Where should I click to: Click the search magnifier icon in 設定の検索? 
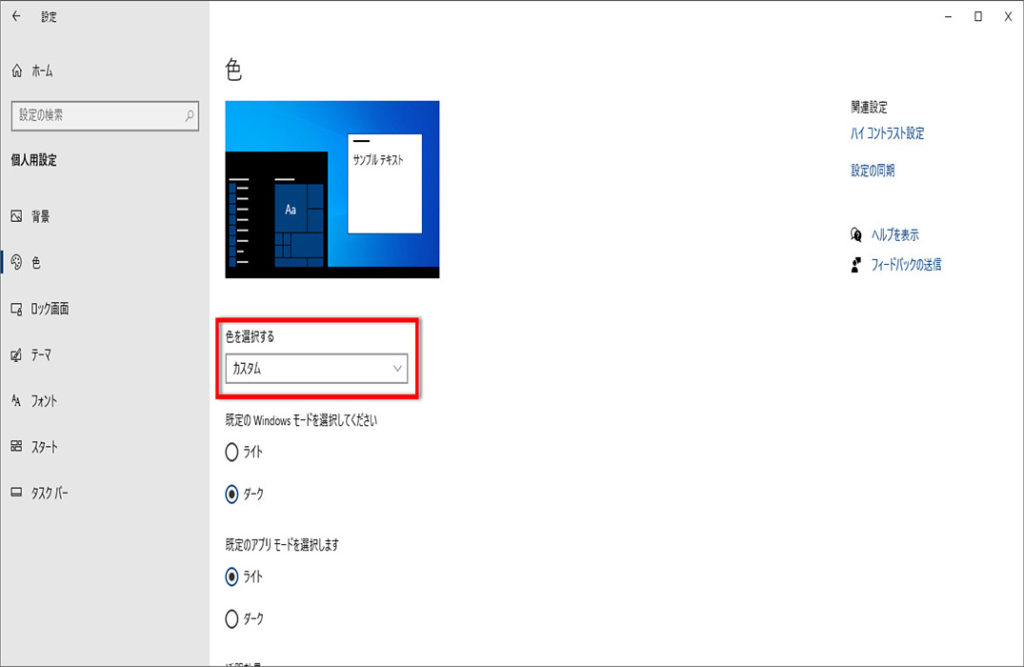189,116
